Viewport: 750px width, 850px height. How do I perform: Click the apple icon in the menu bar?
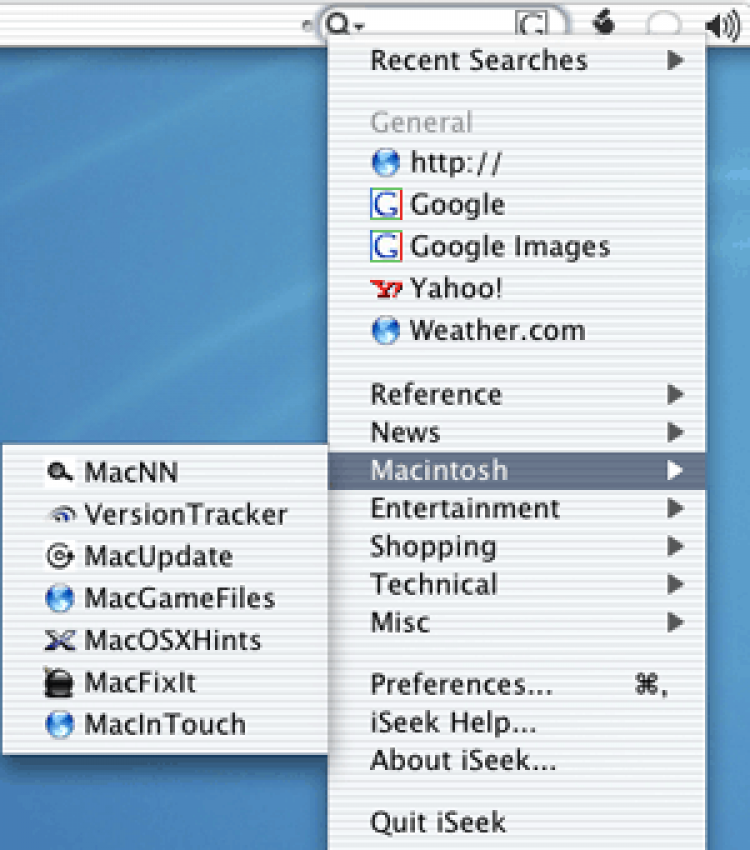point(604,23)
